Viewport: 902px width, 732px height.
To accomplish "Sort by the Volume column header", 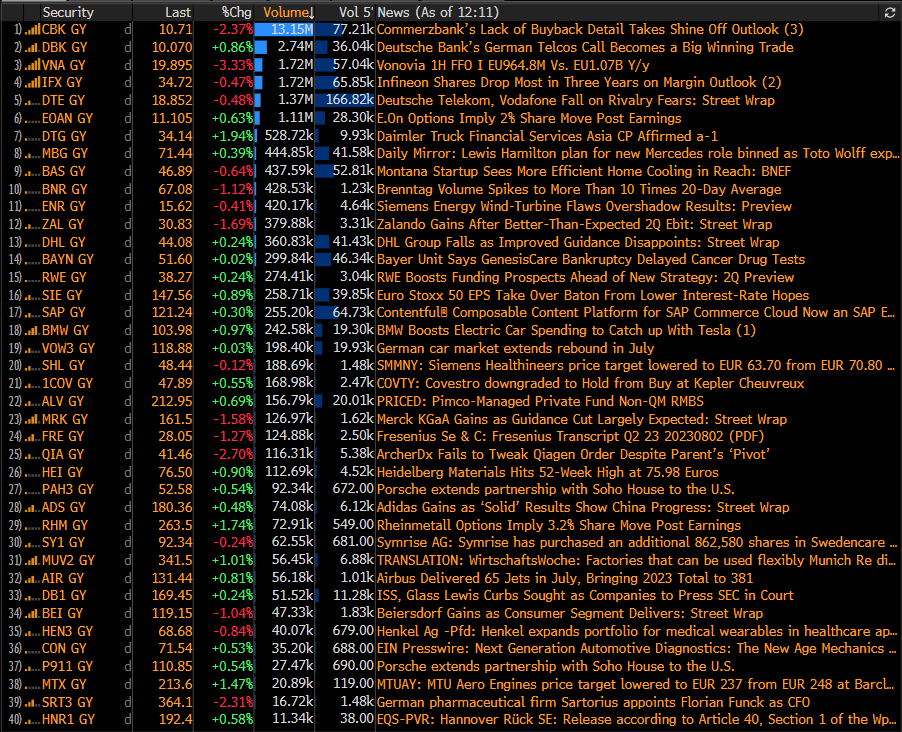I will point(288,12).
